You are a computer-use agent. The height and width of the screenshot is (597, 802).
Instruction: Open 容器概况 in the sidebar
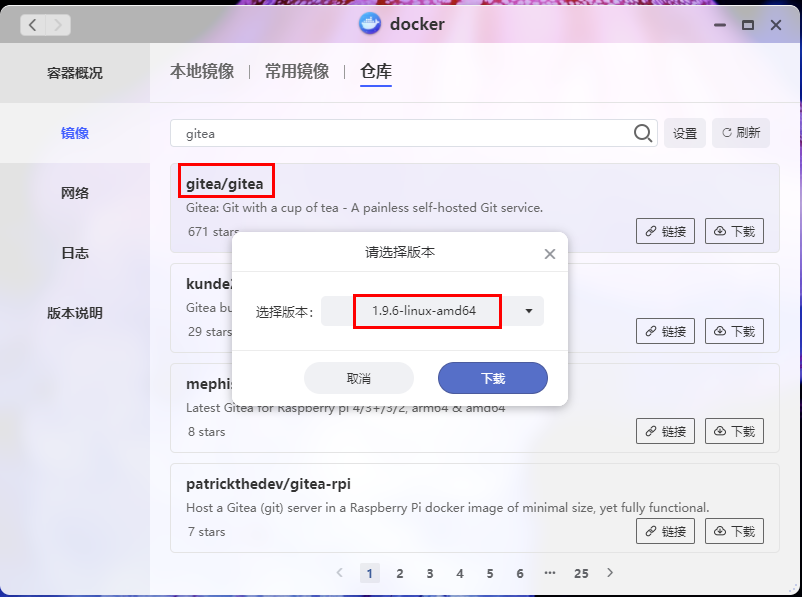75,73
